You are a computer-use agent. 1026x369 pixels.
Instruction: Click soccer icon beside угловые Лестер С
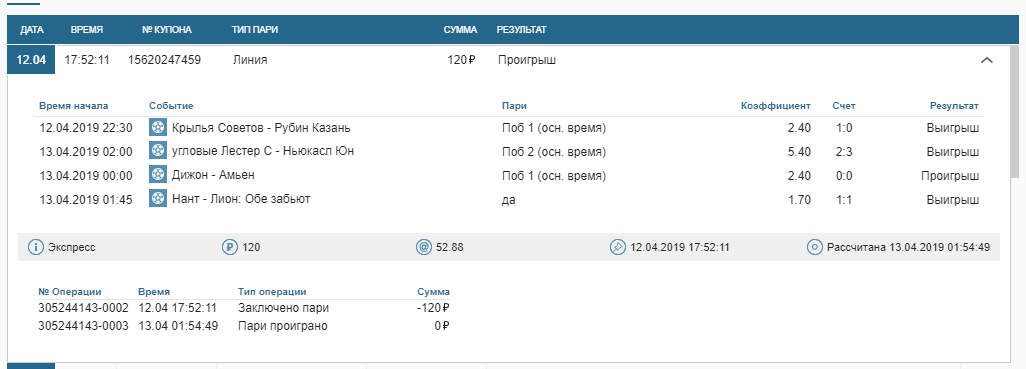pyautogui.click(x=158, y=151)
